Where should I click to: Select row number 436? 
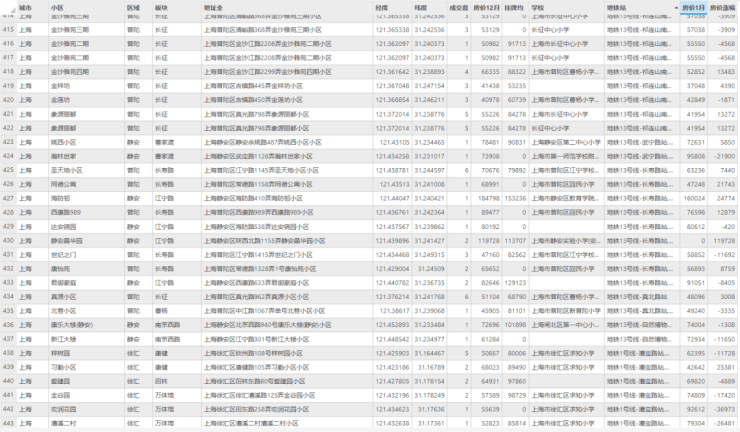click(x=8, y=325)
